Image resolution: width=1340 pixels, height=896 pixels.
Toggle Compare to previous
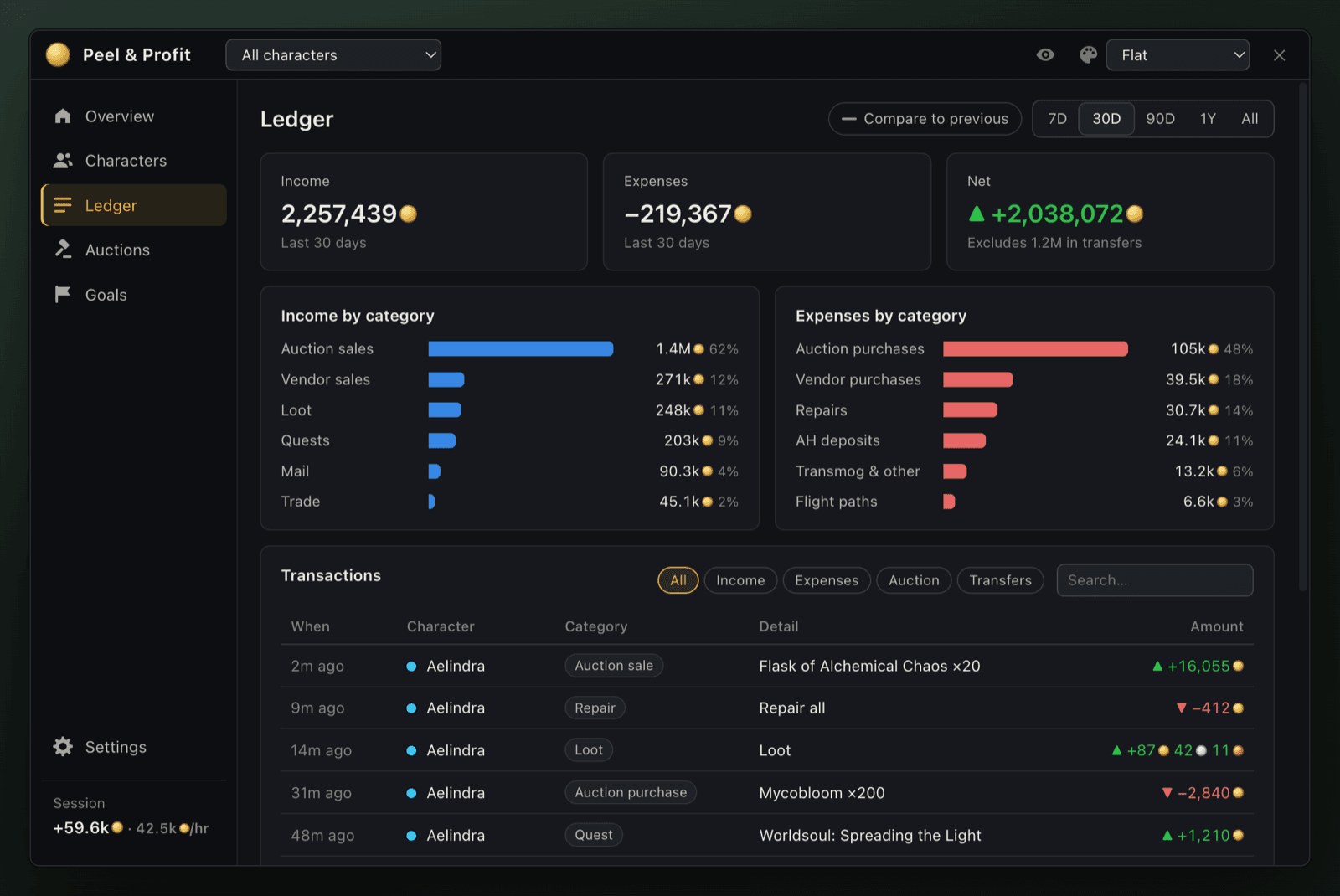pos(925,119)
